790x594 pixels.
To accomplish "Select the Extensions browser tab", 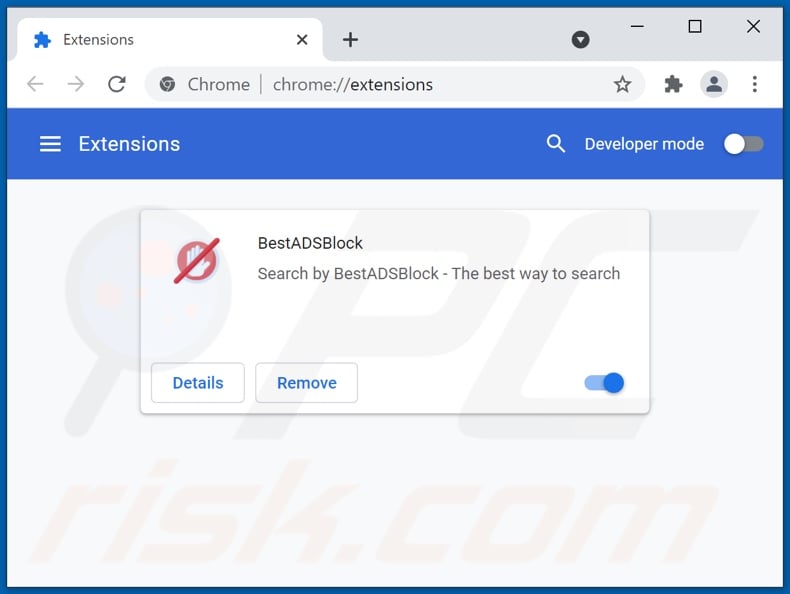I will [169, 39].
